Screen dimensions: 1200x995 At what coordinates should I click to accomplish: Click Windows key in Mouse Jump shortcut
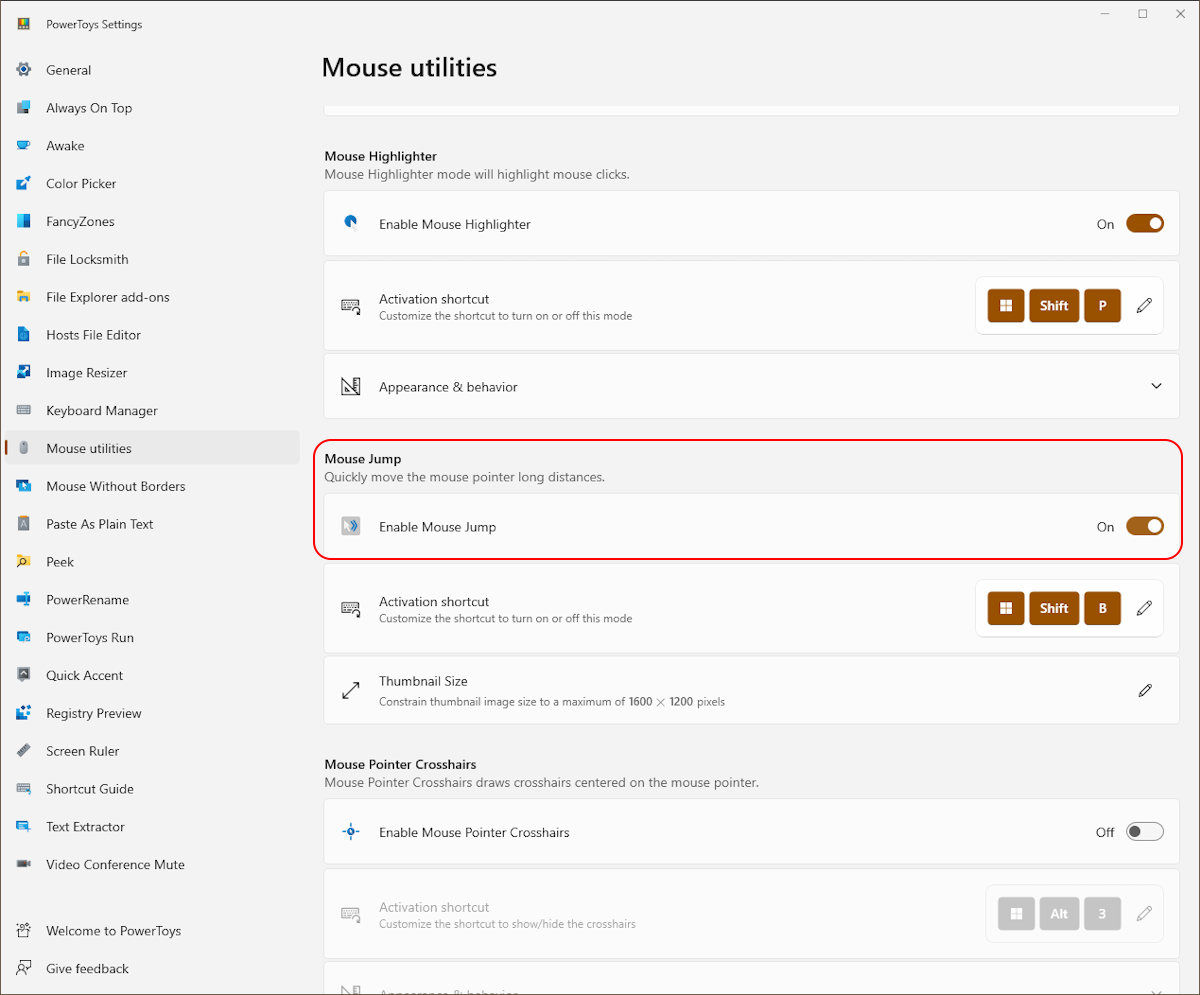pos(1006,608)
